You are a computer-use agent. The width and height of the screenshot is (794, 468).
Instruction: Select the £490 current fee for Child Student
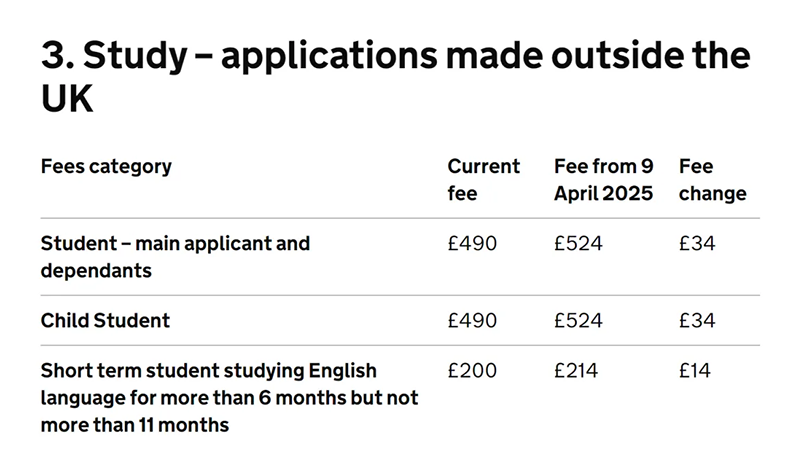[x=472, y=321]
